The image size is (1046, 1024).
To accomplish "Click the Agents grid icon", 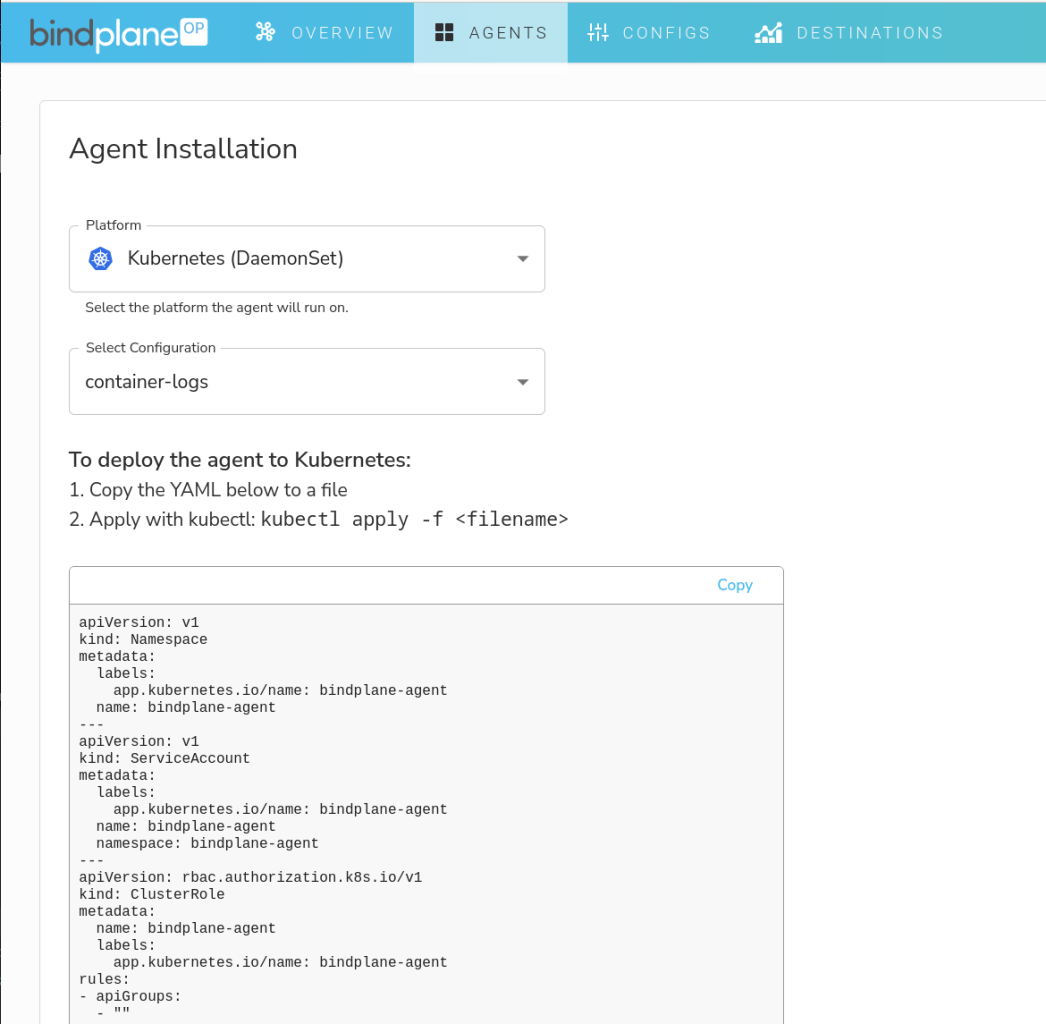I will [x=444, y=33].
